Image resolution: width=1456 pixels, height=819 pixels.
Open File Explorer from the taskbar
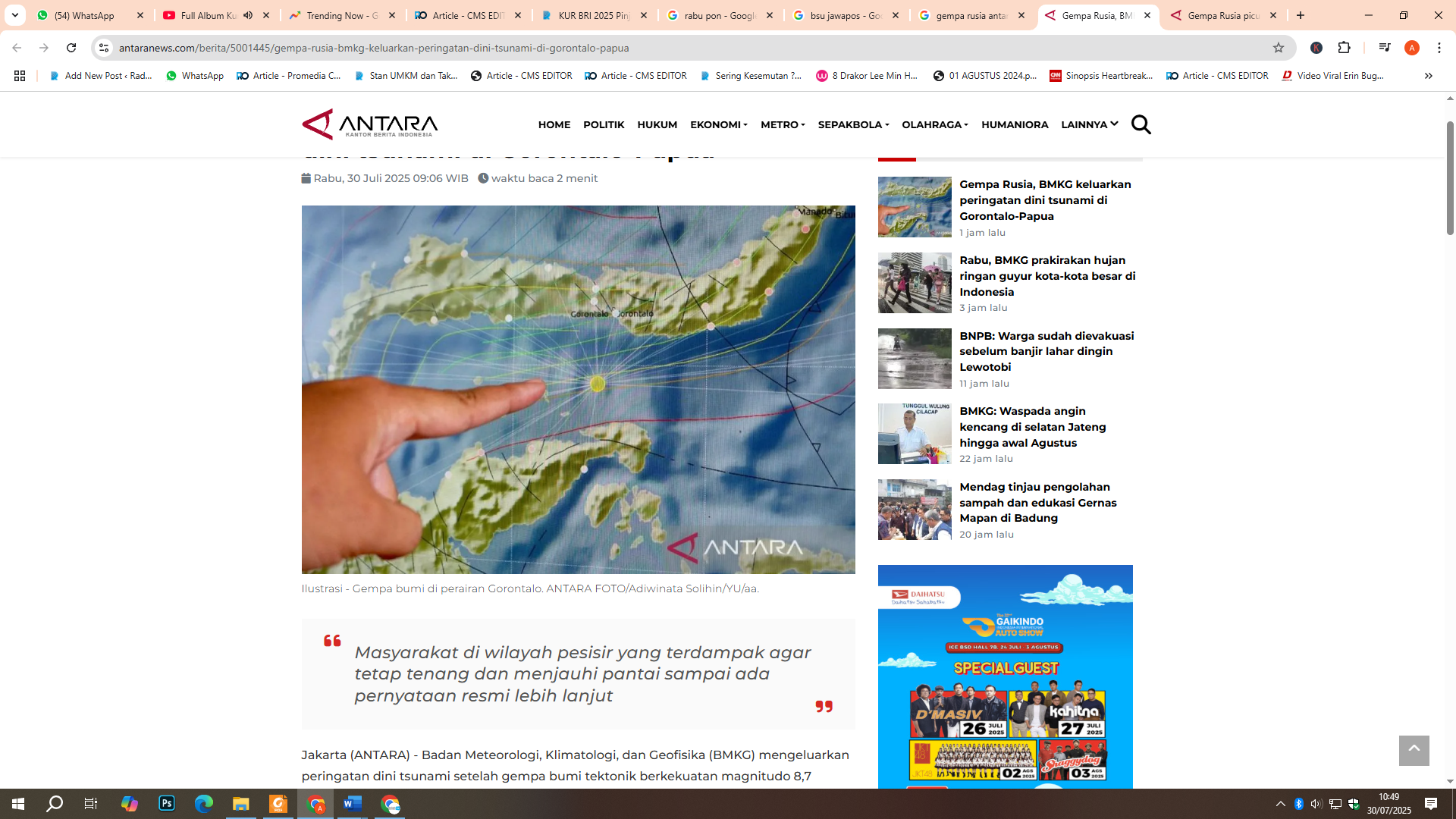tap(240, 804)
